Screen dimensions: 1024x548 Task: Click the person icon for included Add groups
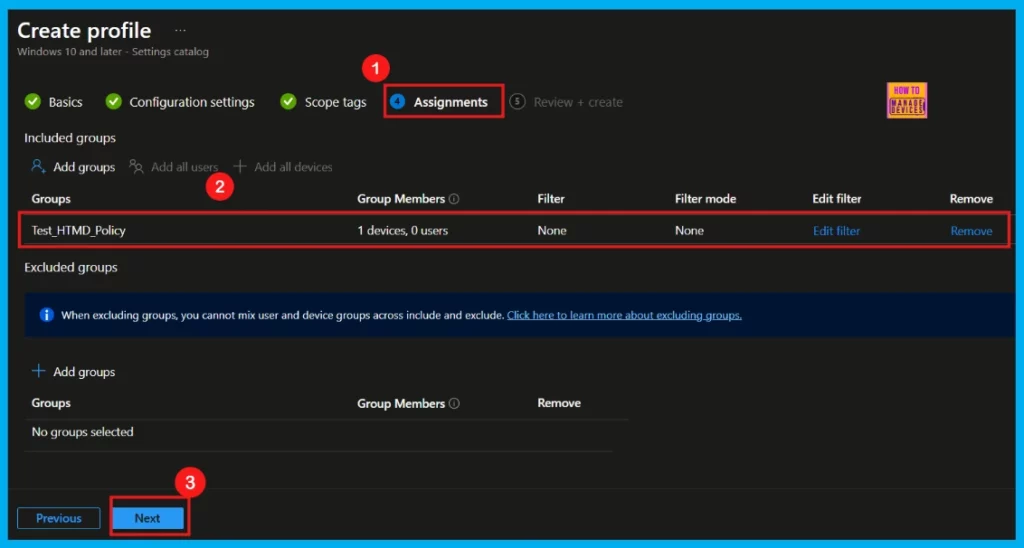38,167
